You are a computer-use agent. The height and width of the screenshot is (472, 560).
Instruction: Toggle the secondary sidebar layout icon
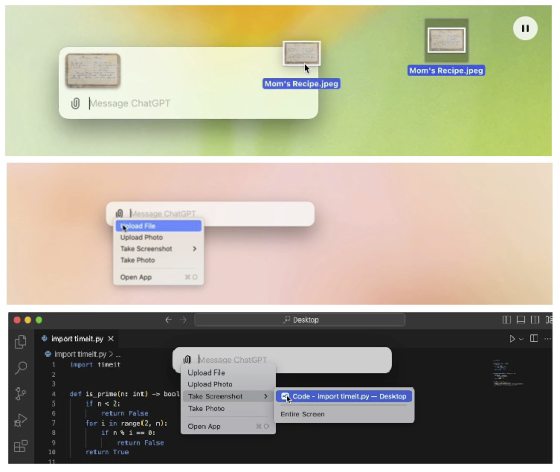click(x=535, y=320)
